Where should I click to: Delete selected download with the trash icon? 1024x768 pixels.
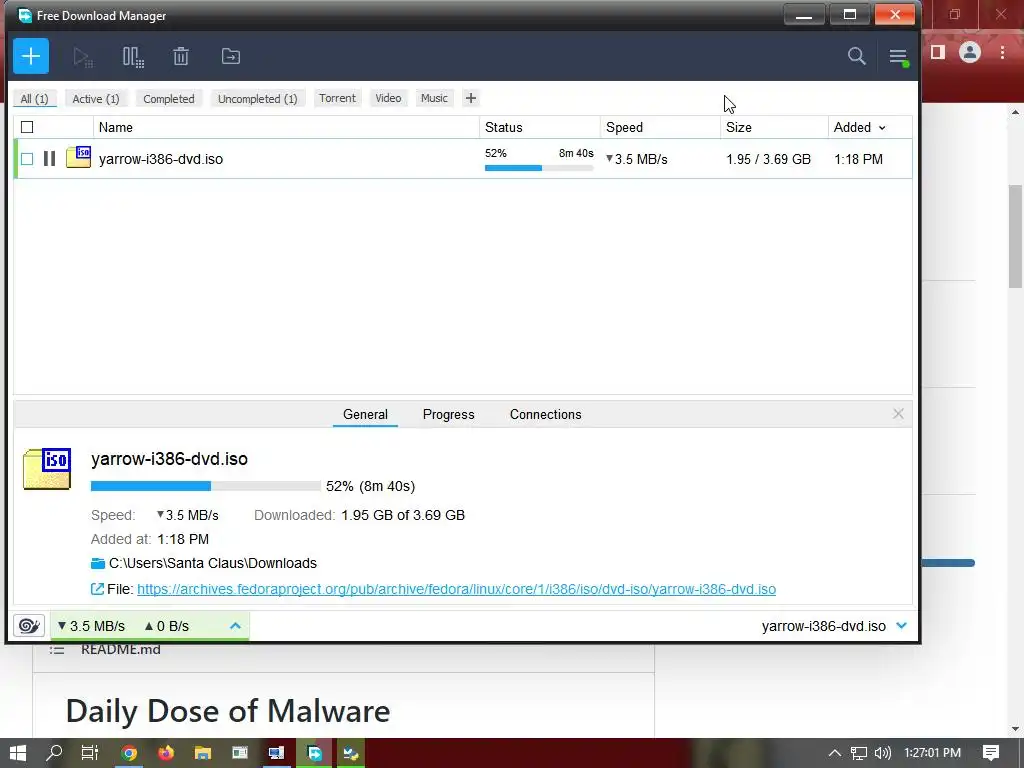pyautogui.click(x=181, y=56)
